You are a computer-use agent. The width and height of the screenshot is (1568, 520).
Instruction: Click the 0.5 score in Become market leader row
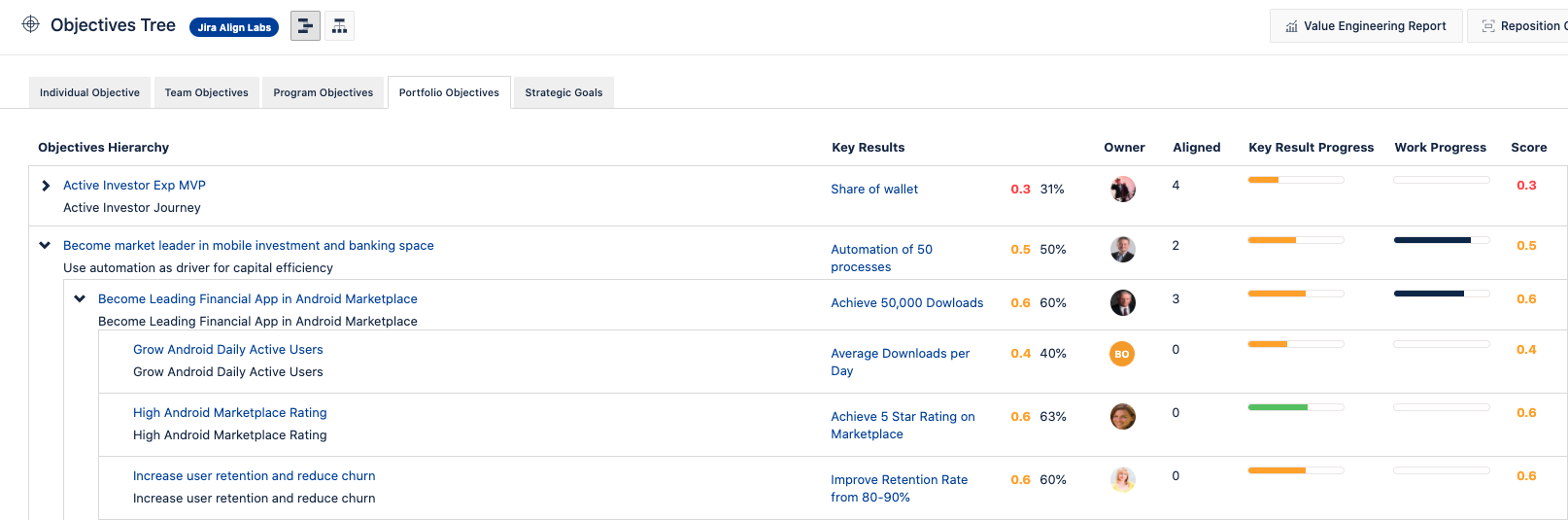point(1526,245)
